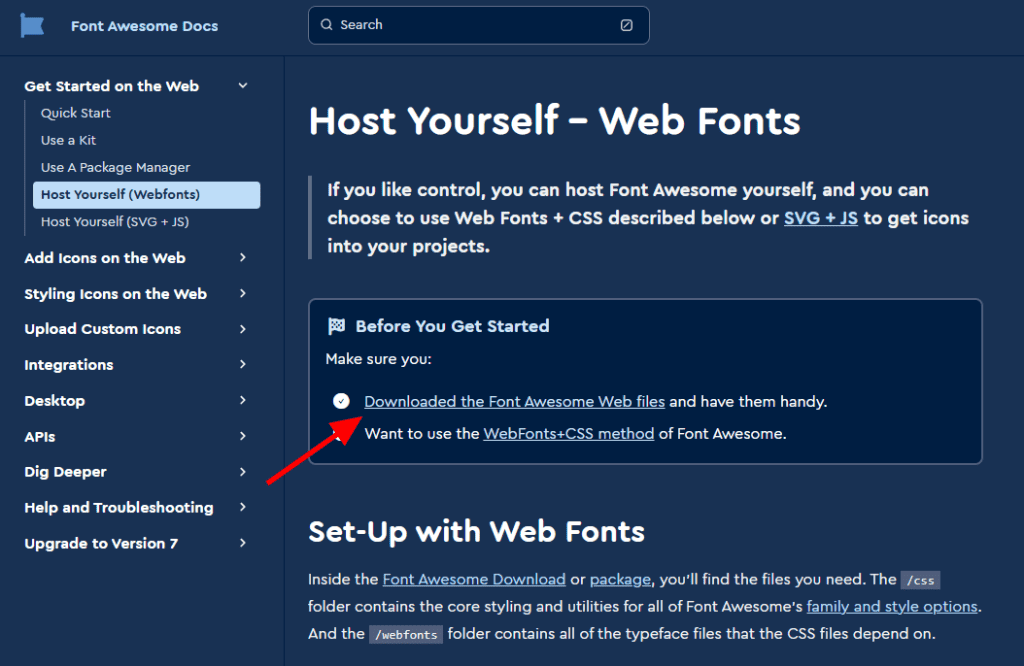Collapse the Get Started on the Web section
This screenshot has height=666, width=1024.
[243, 86]
